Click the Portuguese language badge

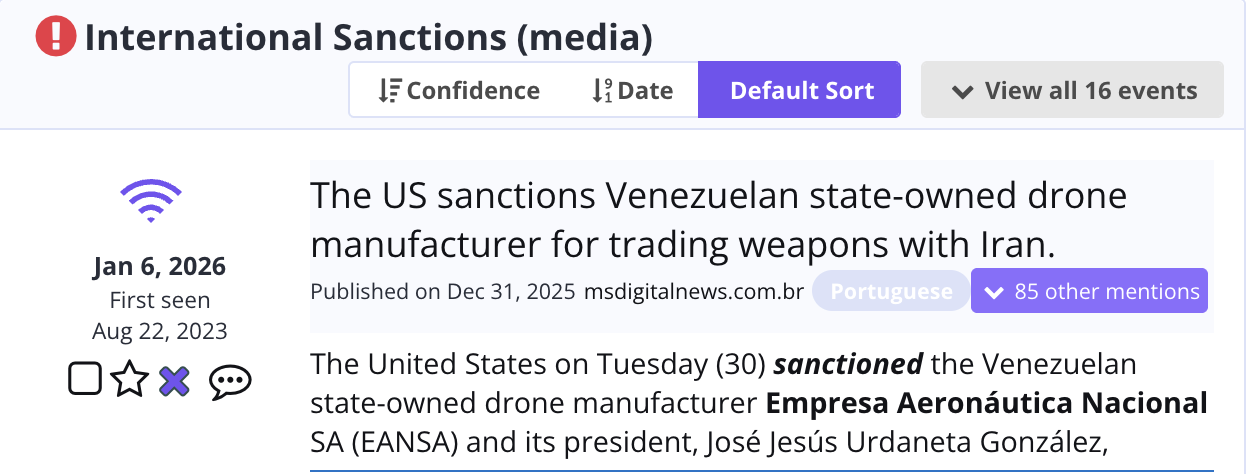tap(891, 292)
